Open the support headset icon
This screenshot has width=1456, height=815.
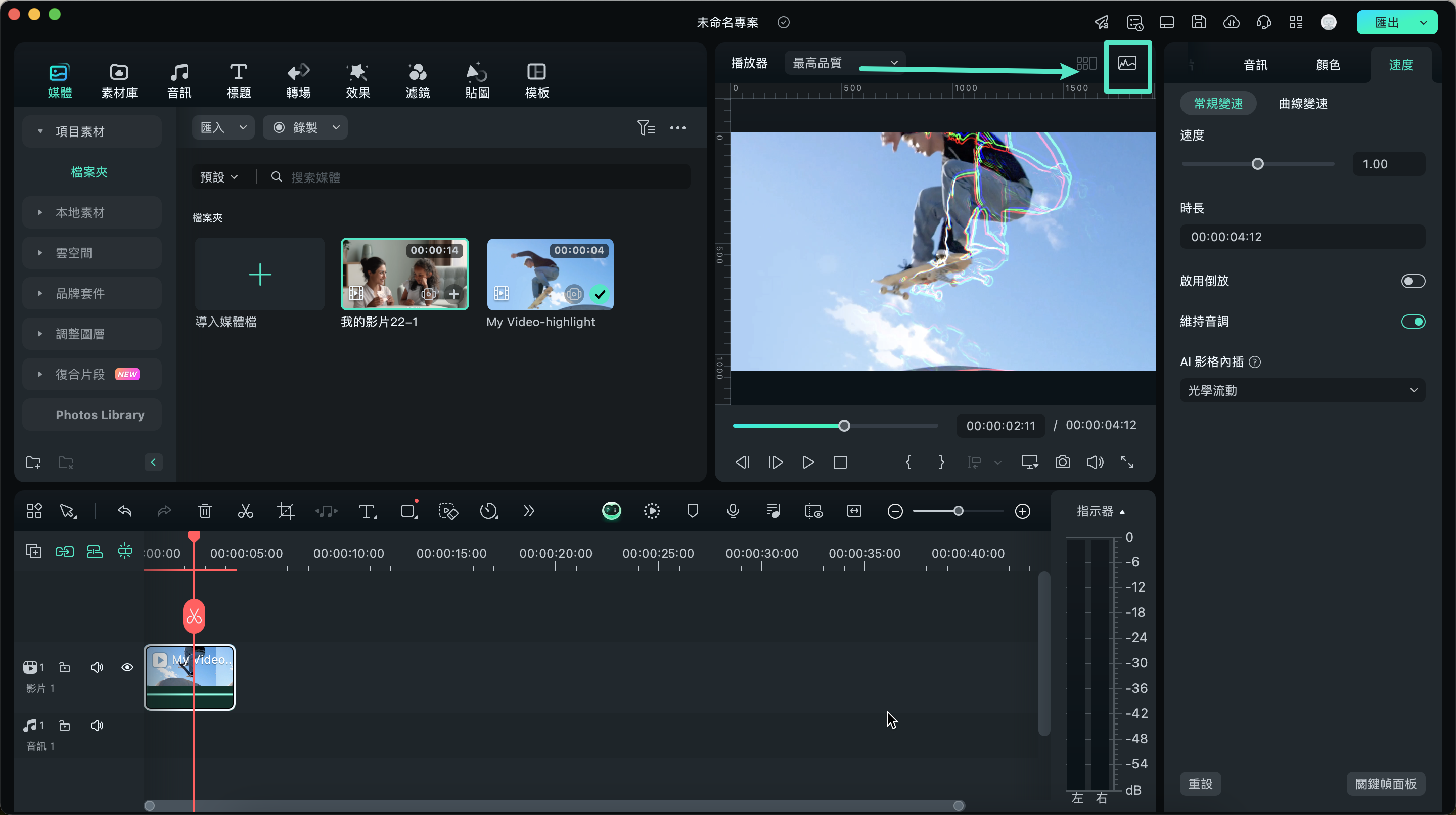point(1263,23)
